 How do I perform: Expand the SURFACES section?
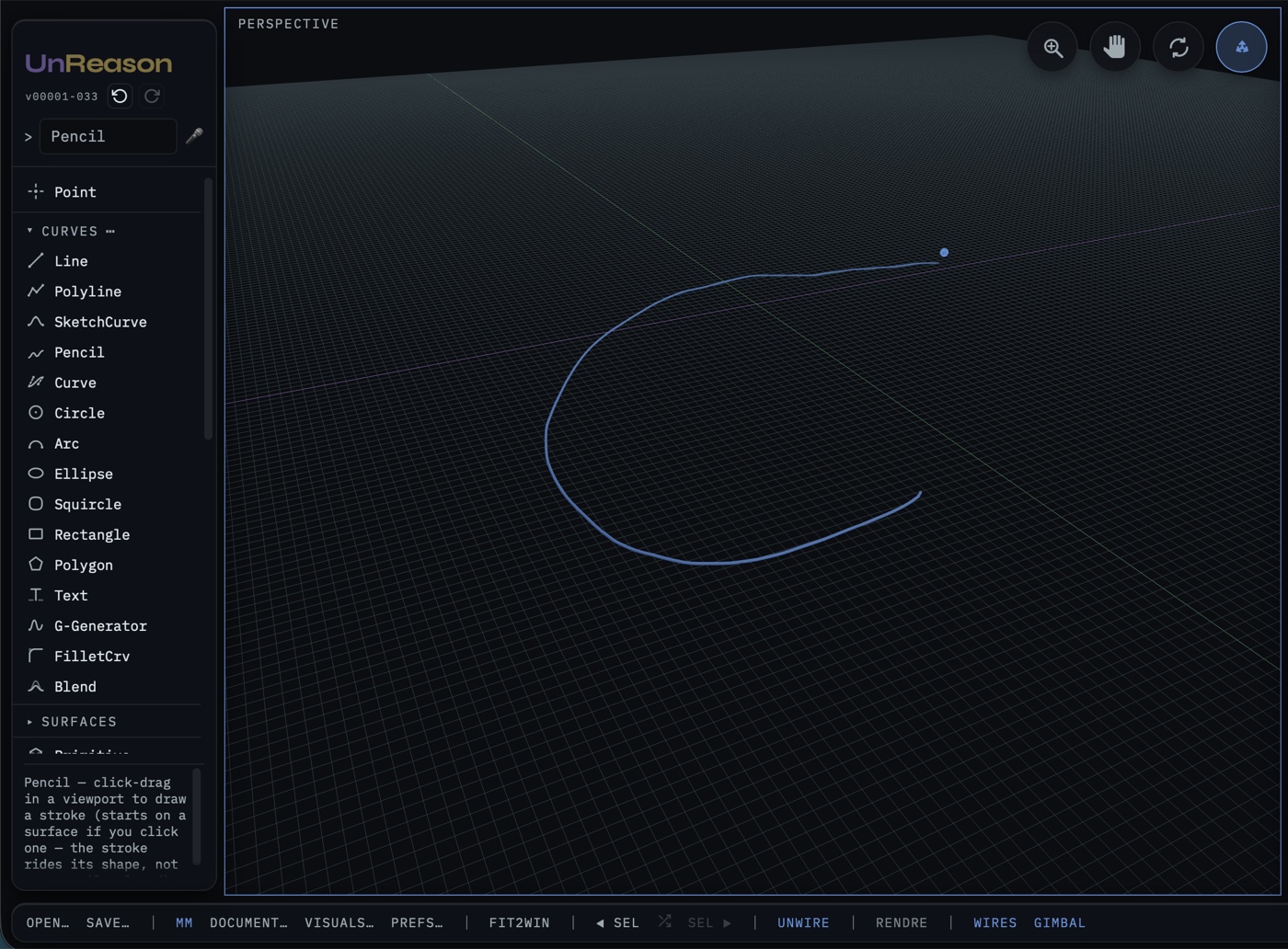[x=29, y=722]
